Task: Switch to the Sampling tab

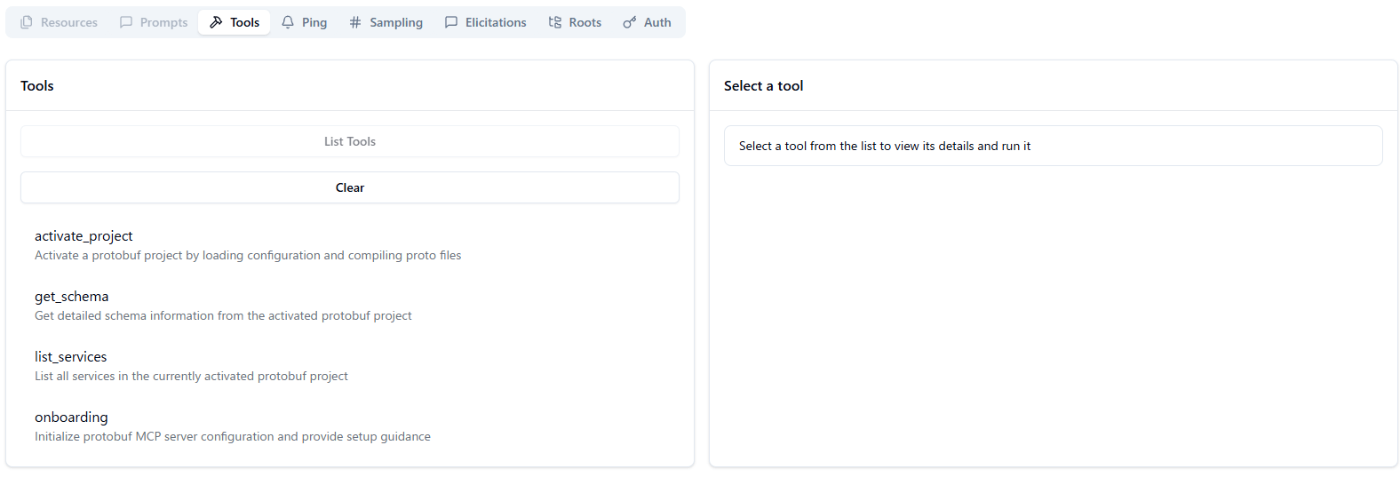Action: pyautogui.click(x=396, y=22)
